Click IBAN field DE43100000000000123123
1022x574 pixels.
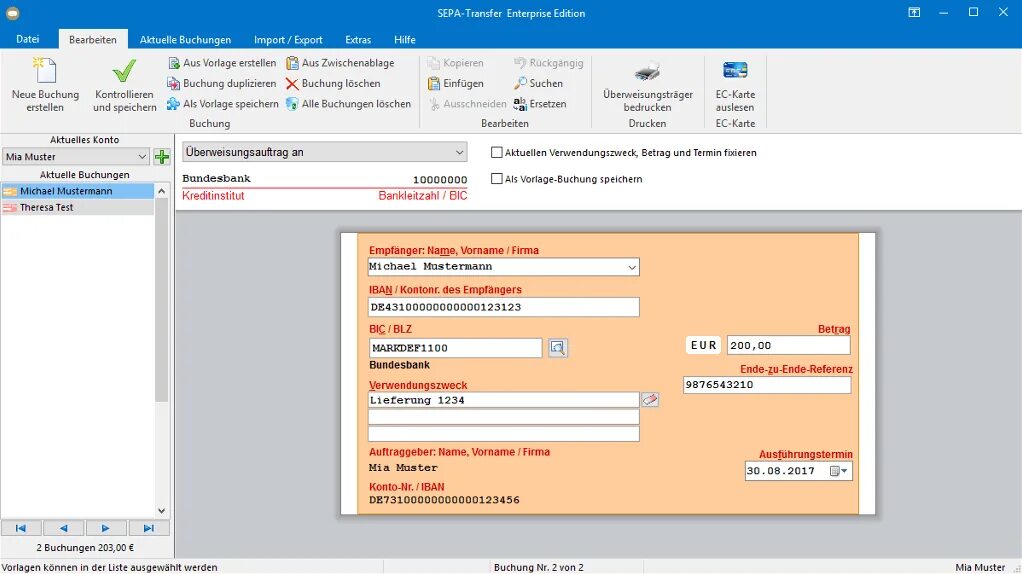pyautogui.click(x=503, y=307)
